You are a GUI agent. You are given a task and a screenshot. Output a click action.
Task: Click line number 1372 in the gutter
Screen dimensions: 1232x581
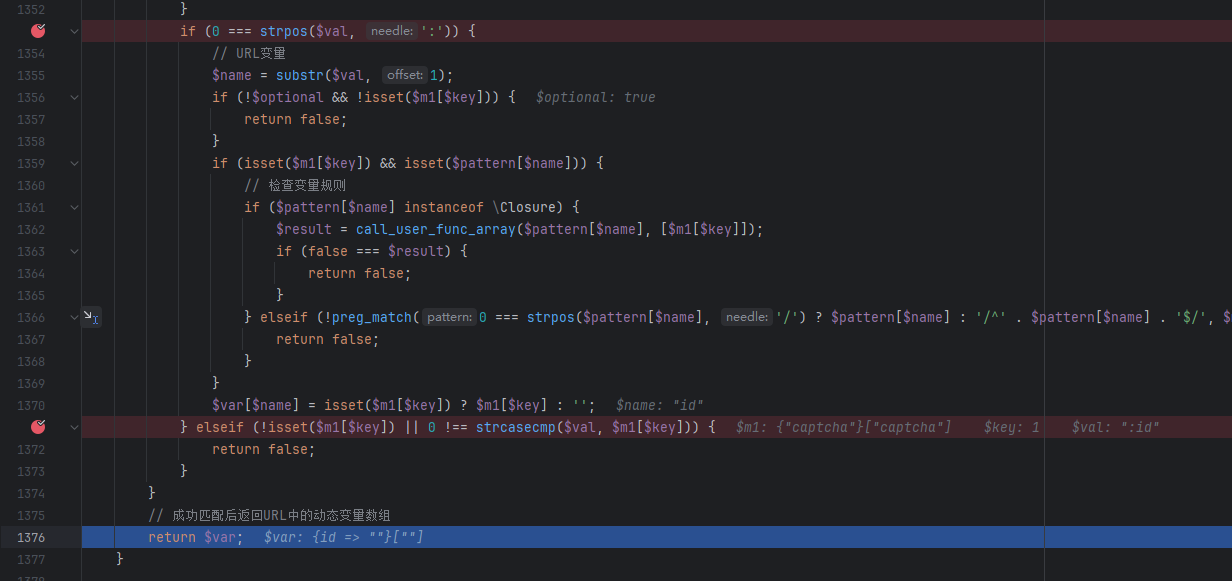click(x=31, y=449)
